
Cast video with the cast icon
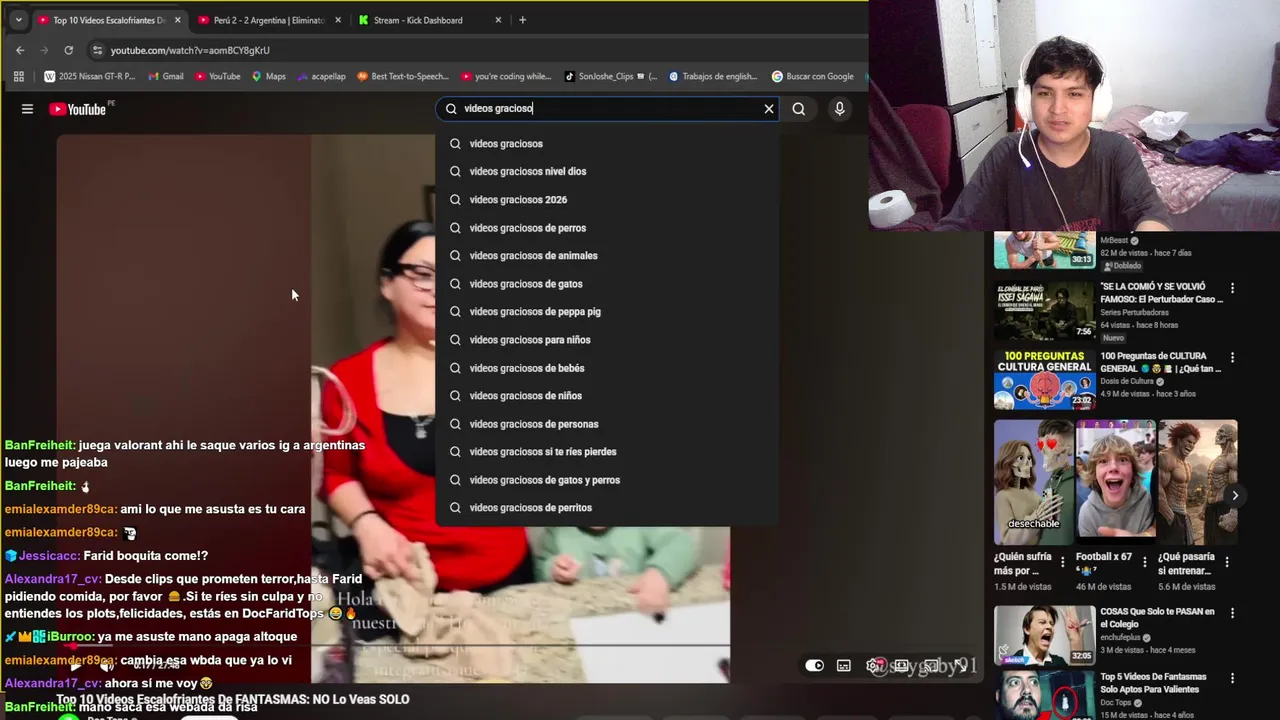[931, 666]
